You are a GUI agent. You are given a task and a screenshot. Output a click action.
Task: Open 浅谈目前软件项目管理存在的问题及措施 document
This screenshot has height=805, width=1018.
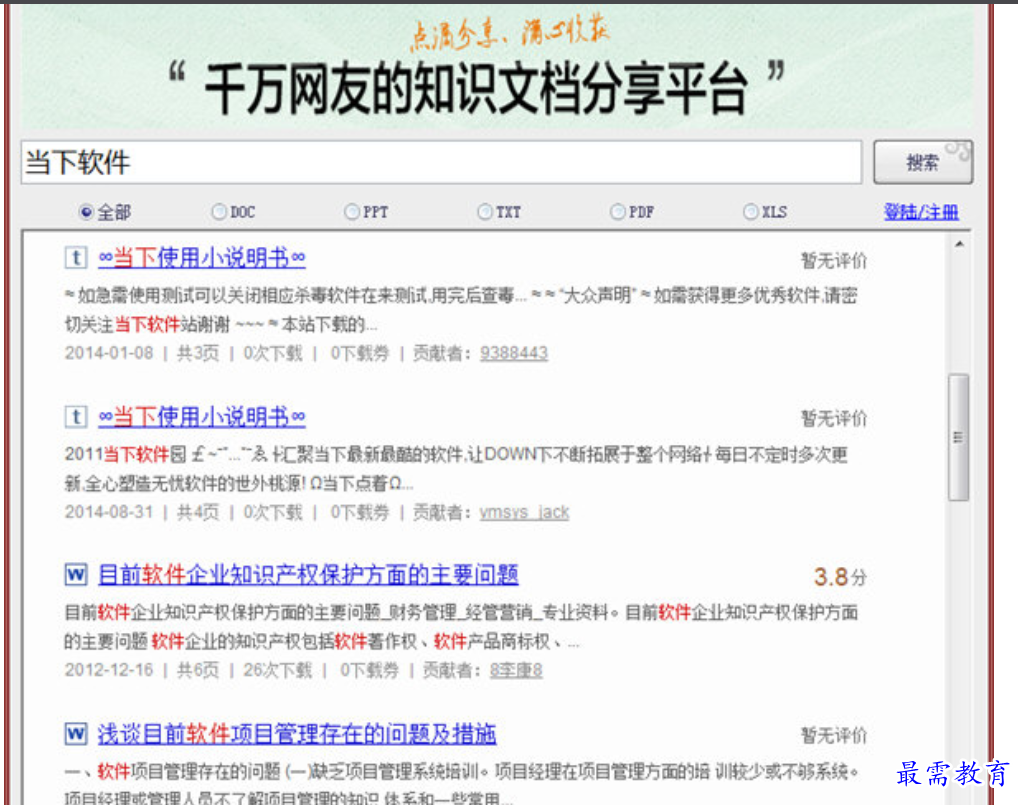pos(297,734)
